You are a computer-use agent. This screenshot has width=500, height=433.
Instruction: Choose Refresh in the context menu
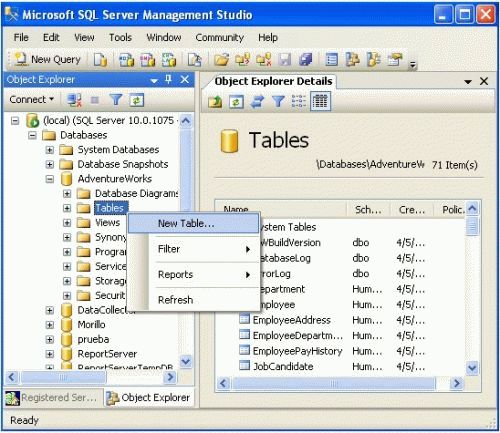click(204, 300)
